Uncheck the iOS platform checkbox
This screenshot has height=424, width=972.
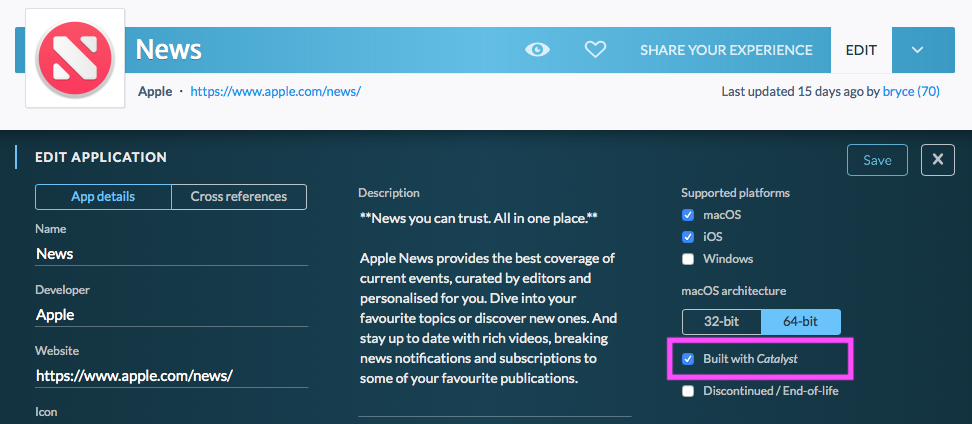point(687,237)
